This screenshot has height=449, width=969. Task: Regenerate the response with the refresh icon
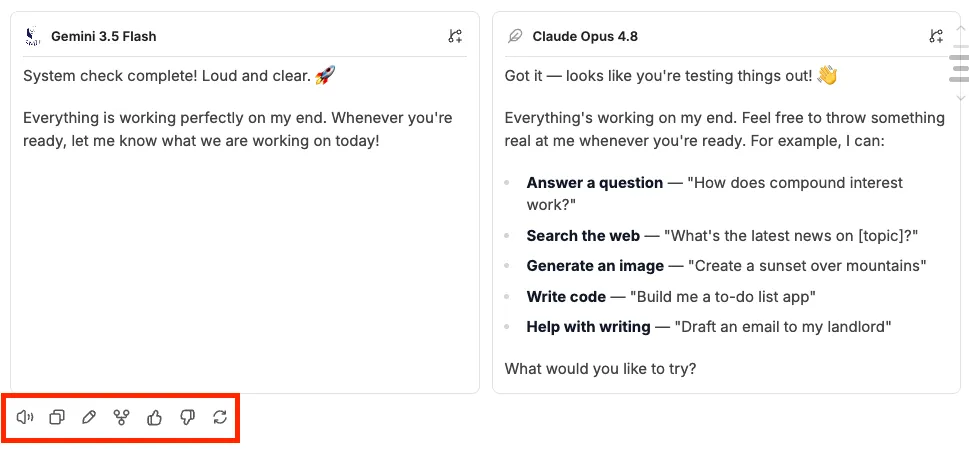[220, 418]
